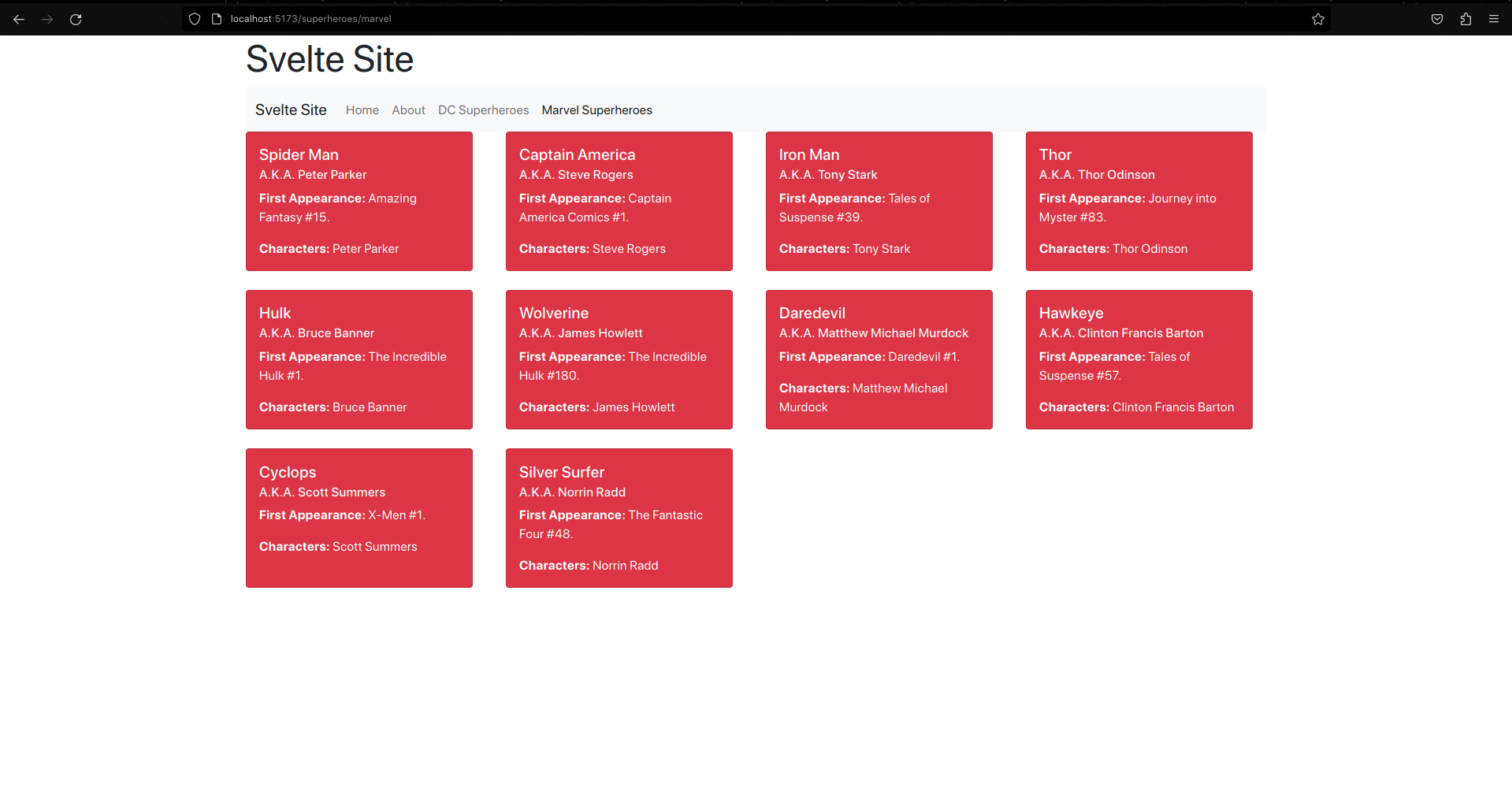Select the Silver Surfer card title
Screen dimensions: 1512x795
click(x=562, y=473)
